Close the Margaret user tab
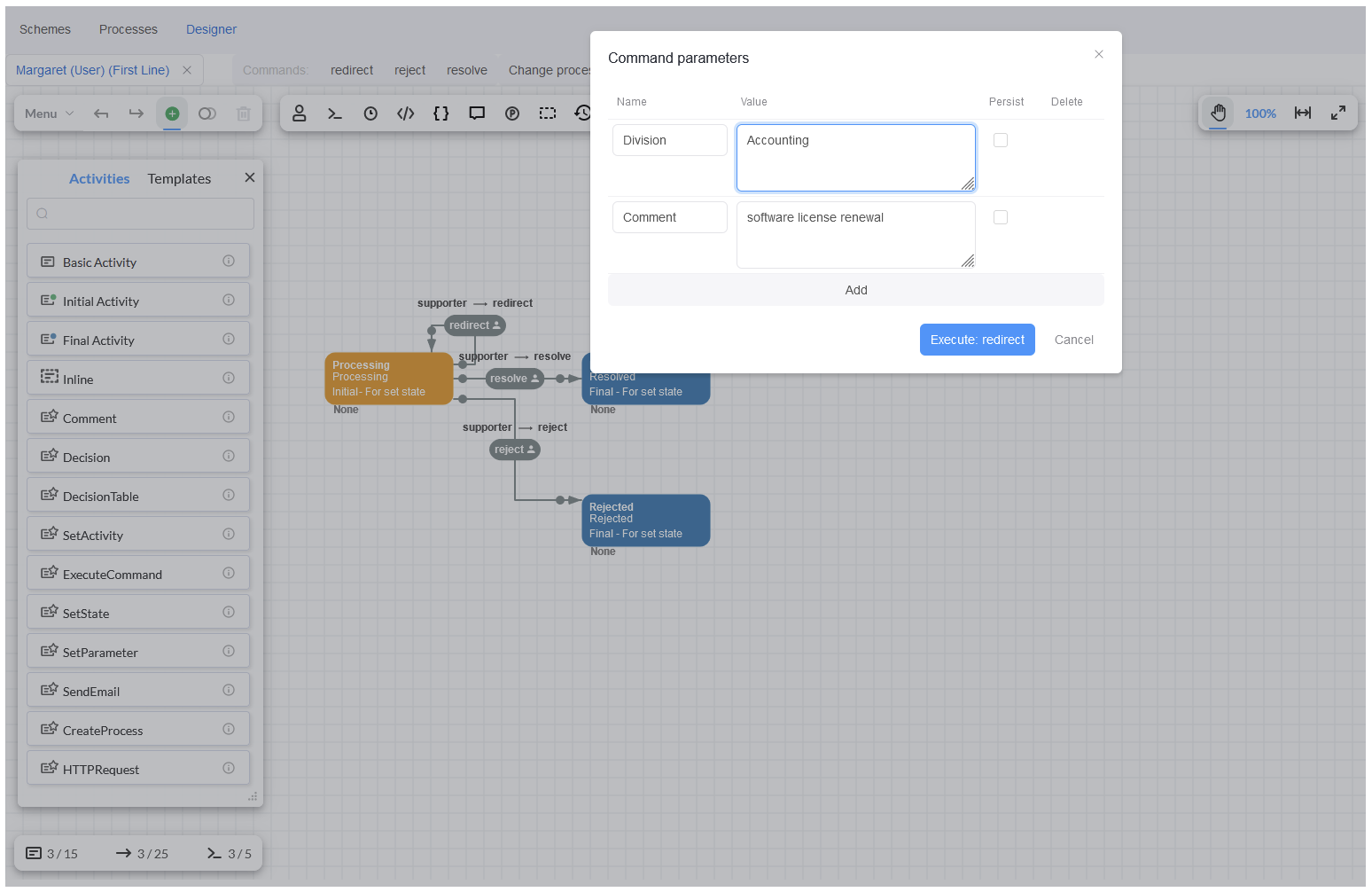 (x=187, y=70)
